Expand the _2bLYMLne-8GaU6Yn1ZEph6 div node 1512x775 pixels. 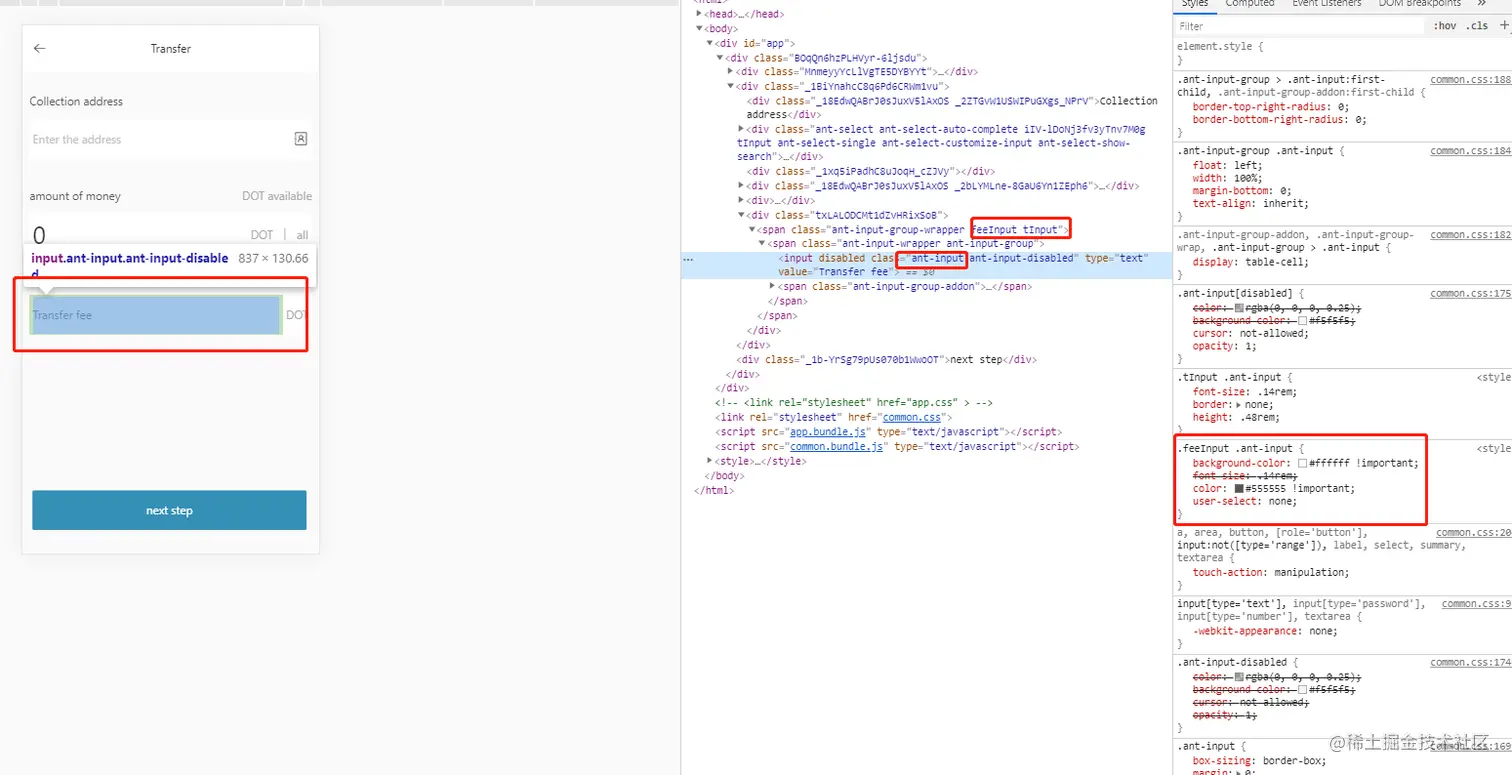pos(741,186)
